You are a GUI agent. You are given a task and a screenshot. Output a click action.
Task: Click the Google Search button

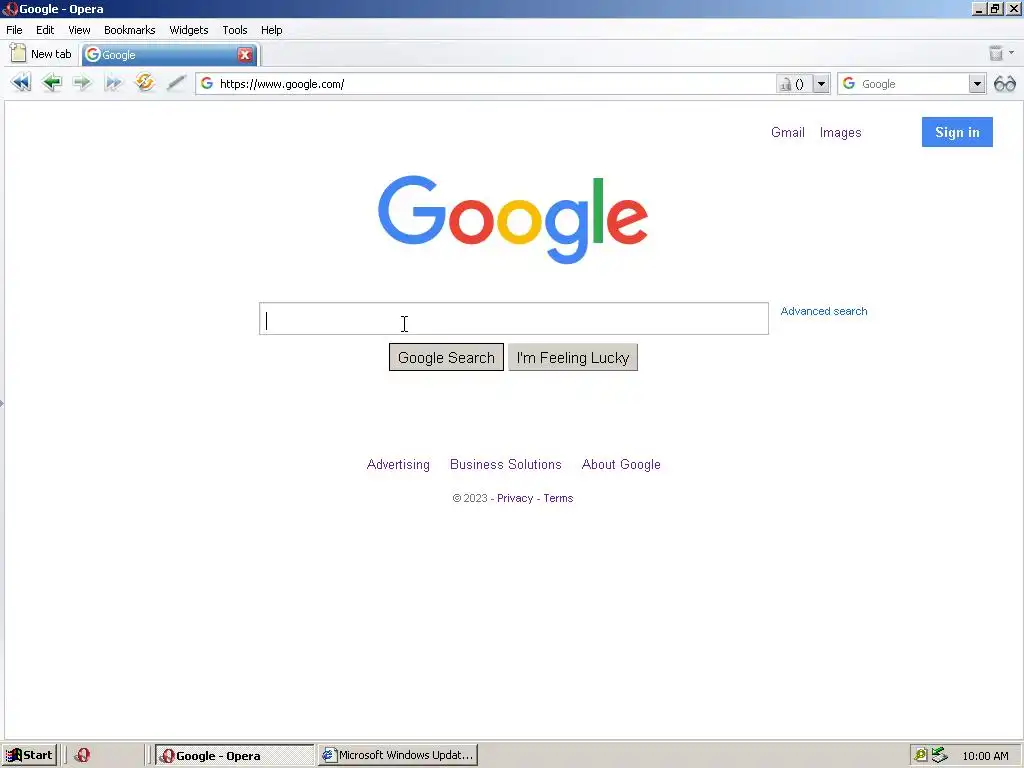(446, 357)
